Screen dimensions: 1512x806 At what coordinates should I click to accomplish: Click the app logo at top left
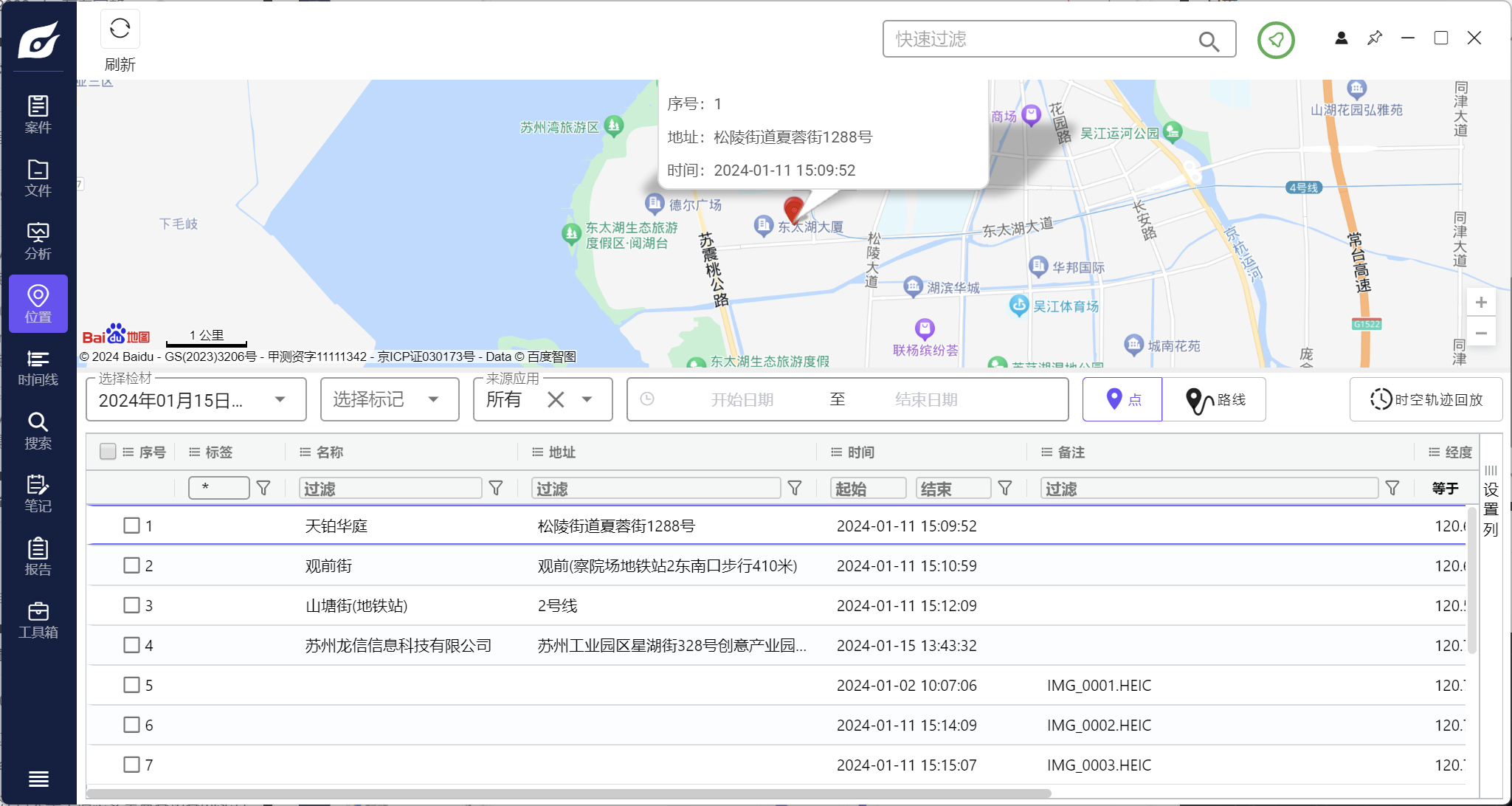(38, 39)
